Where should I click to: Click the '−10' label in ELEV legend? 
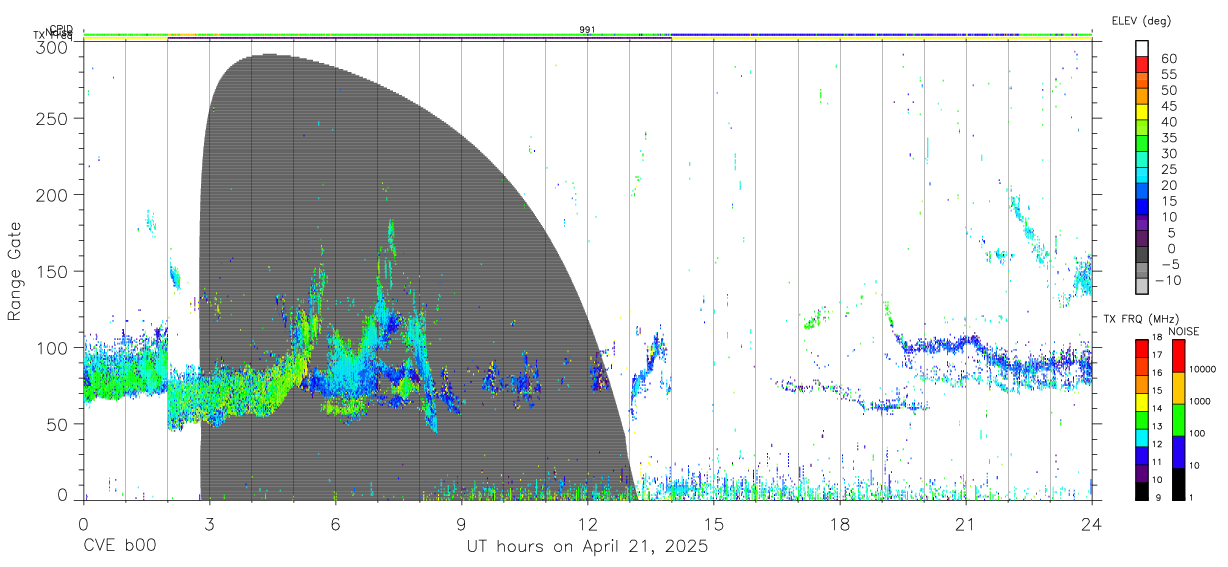click(1169, 280)
